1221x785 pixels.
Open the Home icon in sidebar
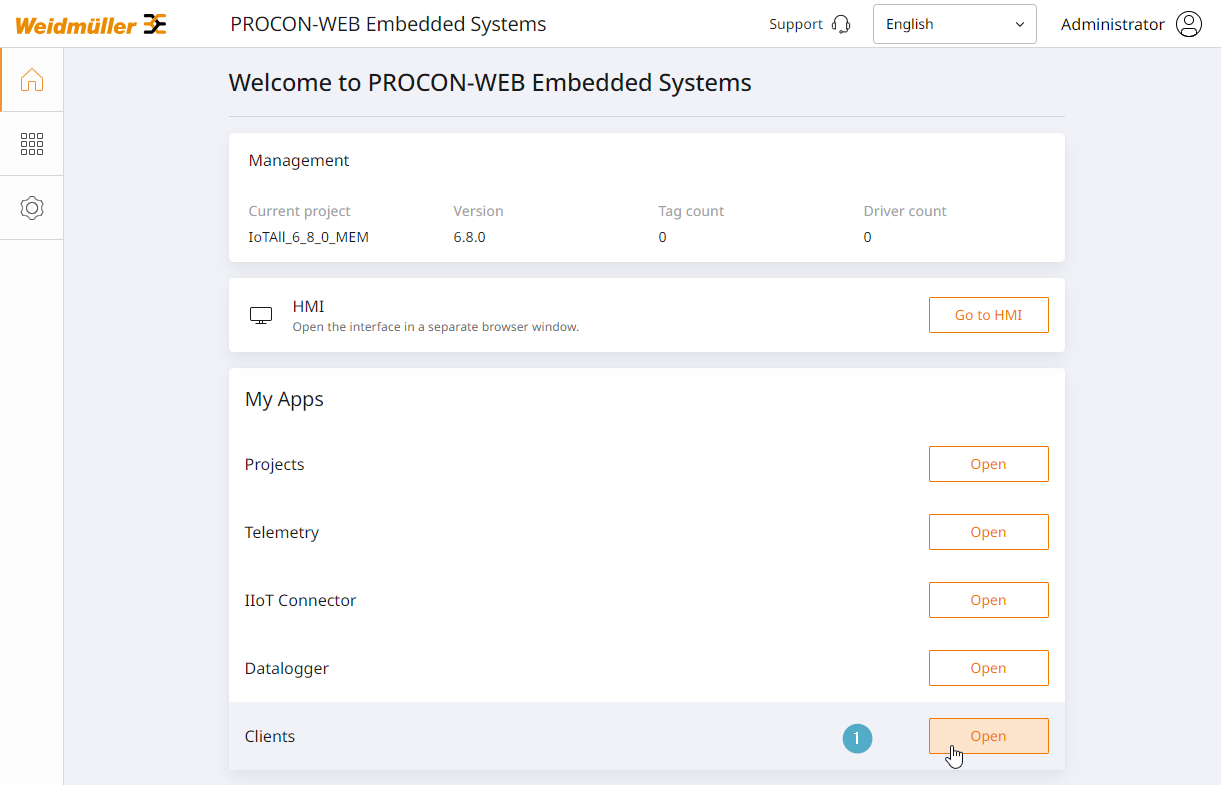(32, 80)
